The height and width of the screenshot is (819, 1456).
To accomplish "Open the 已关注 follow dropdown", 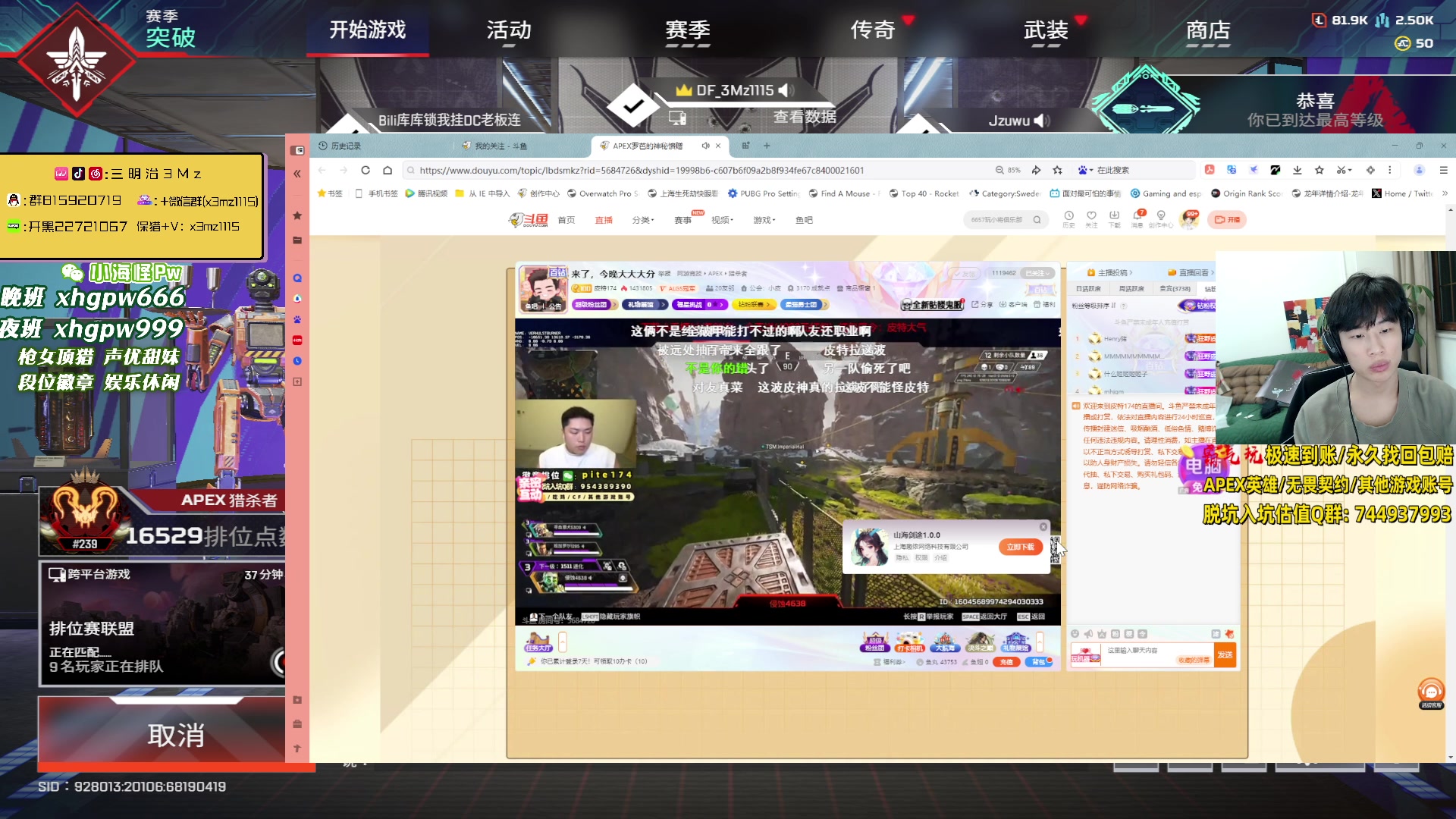I will coord(1036,273).
